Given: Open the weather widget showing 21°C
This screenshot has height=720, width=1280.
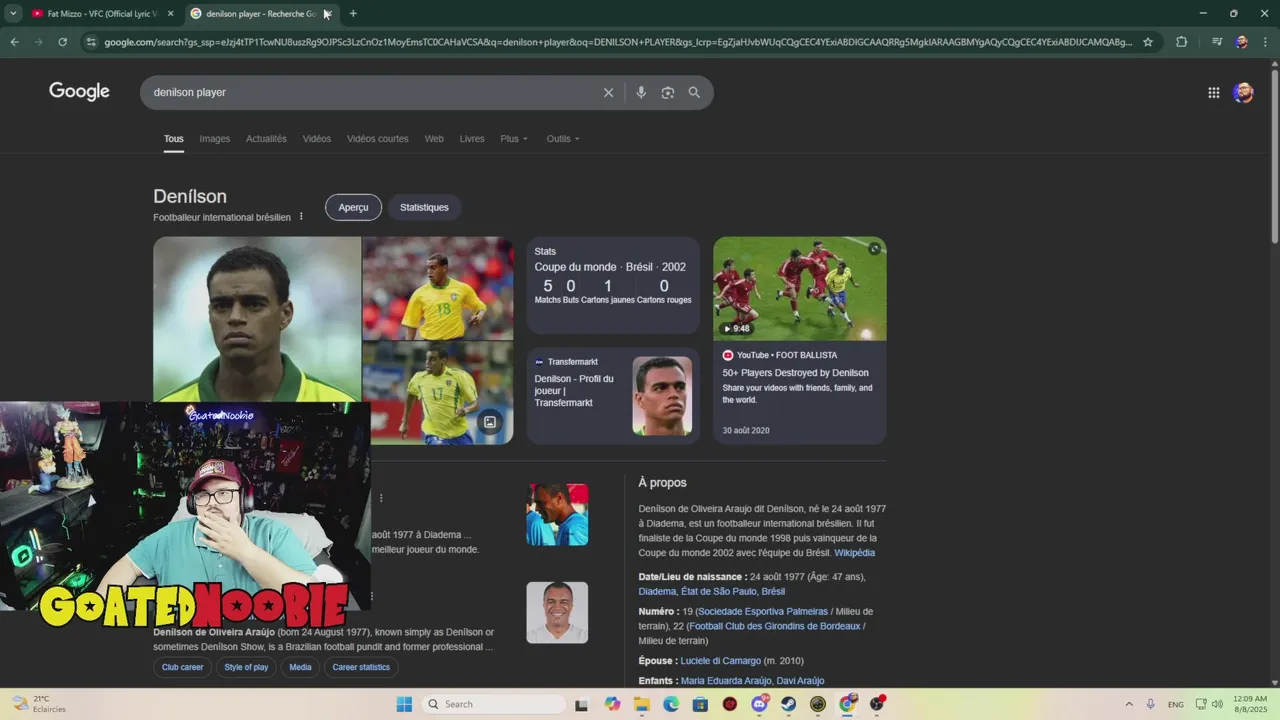Looking at the screenshot, I should 40,704.
